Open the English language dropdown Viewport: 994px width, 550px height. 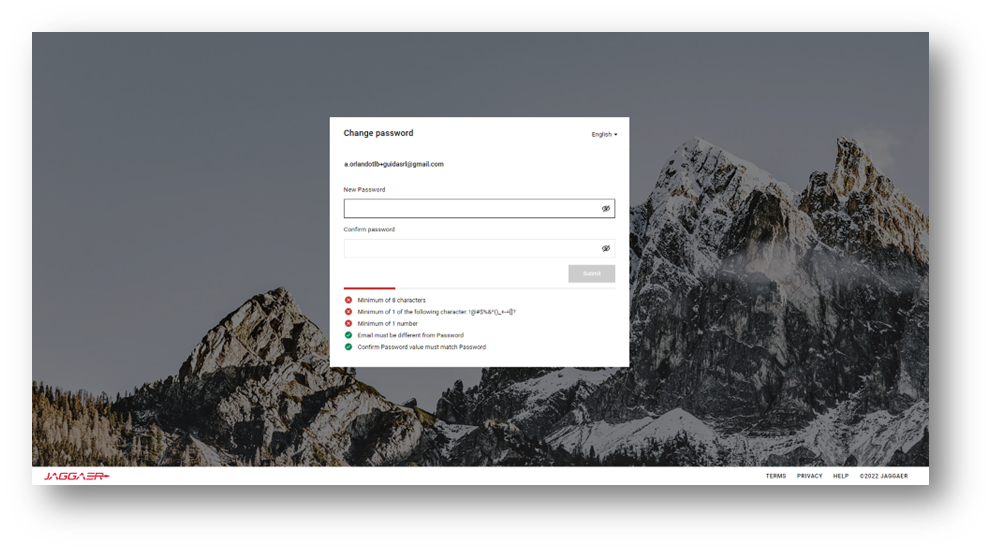[x=604, y=134]
